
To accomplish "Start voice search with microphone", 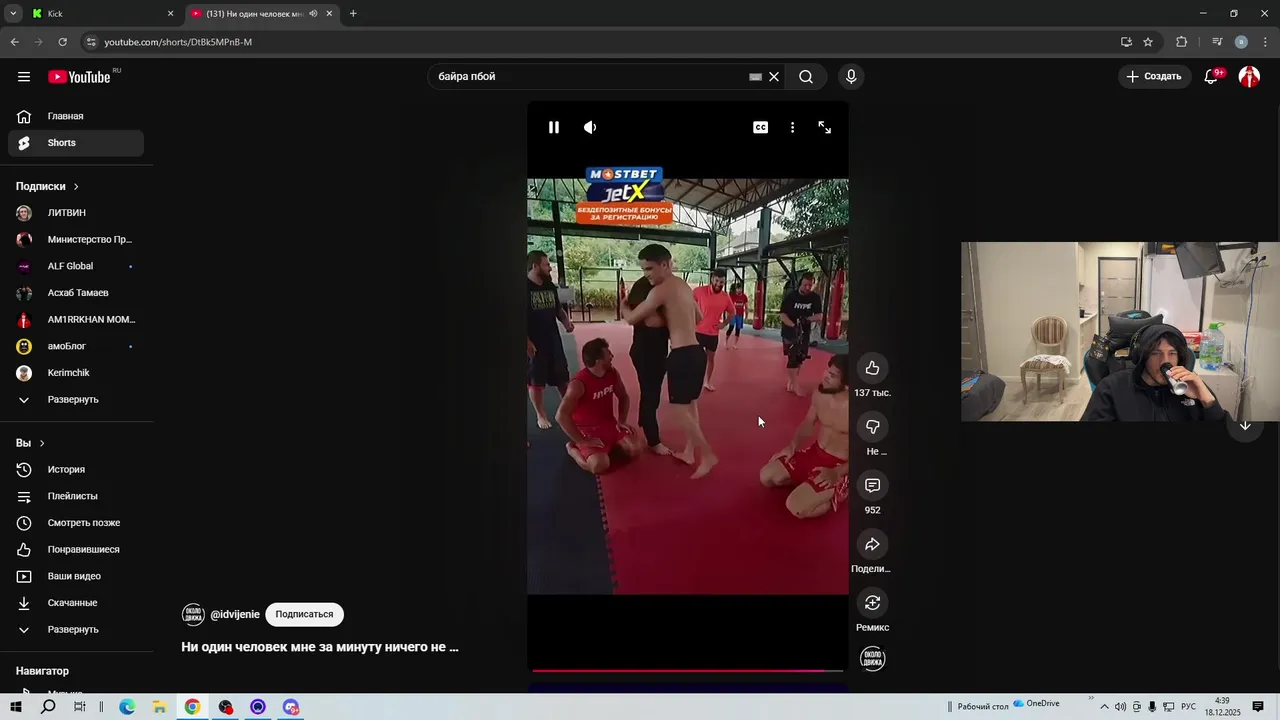I will pyautogui.click(x=851, y=77).
